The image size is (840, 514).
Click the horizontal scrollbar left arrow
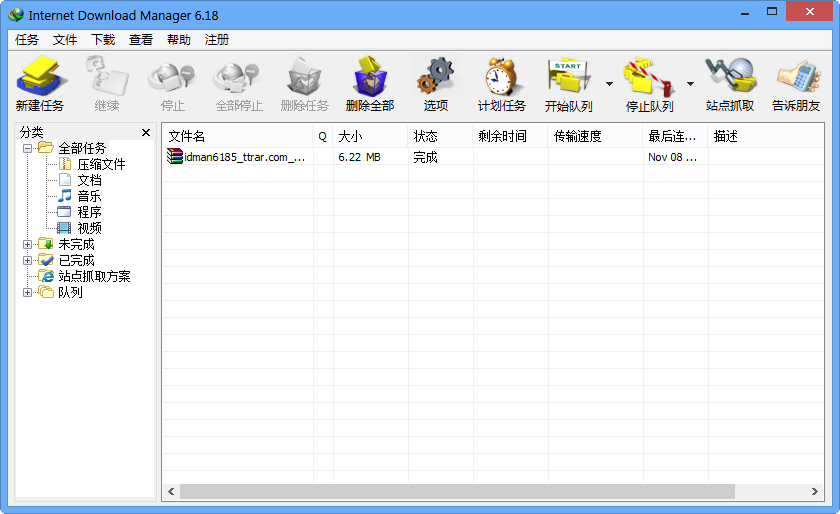171,491
